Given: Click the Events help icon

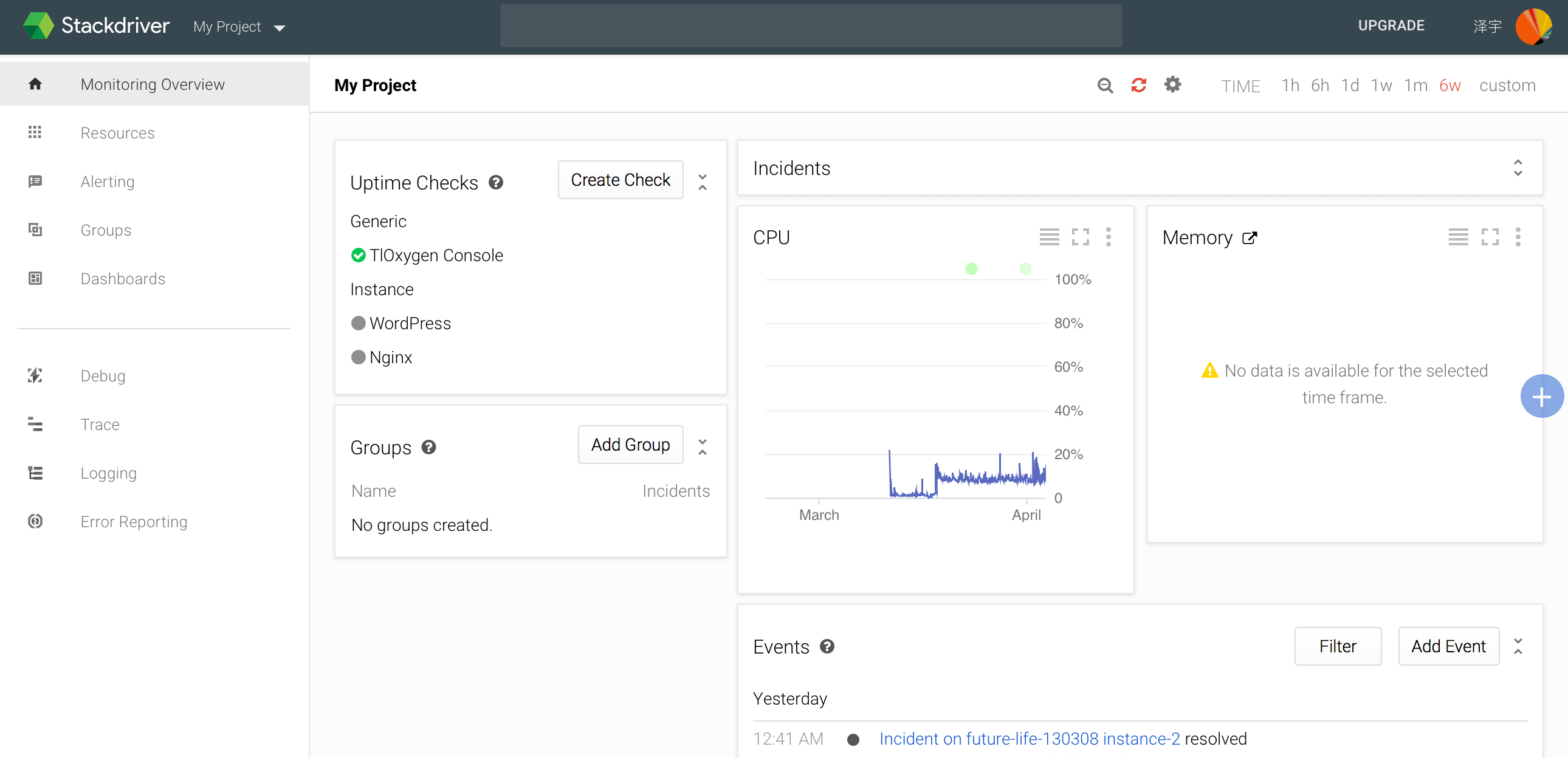Looking at the screenshot, I should 827,646.
